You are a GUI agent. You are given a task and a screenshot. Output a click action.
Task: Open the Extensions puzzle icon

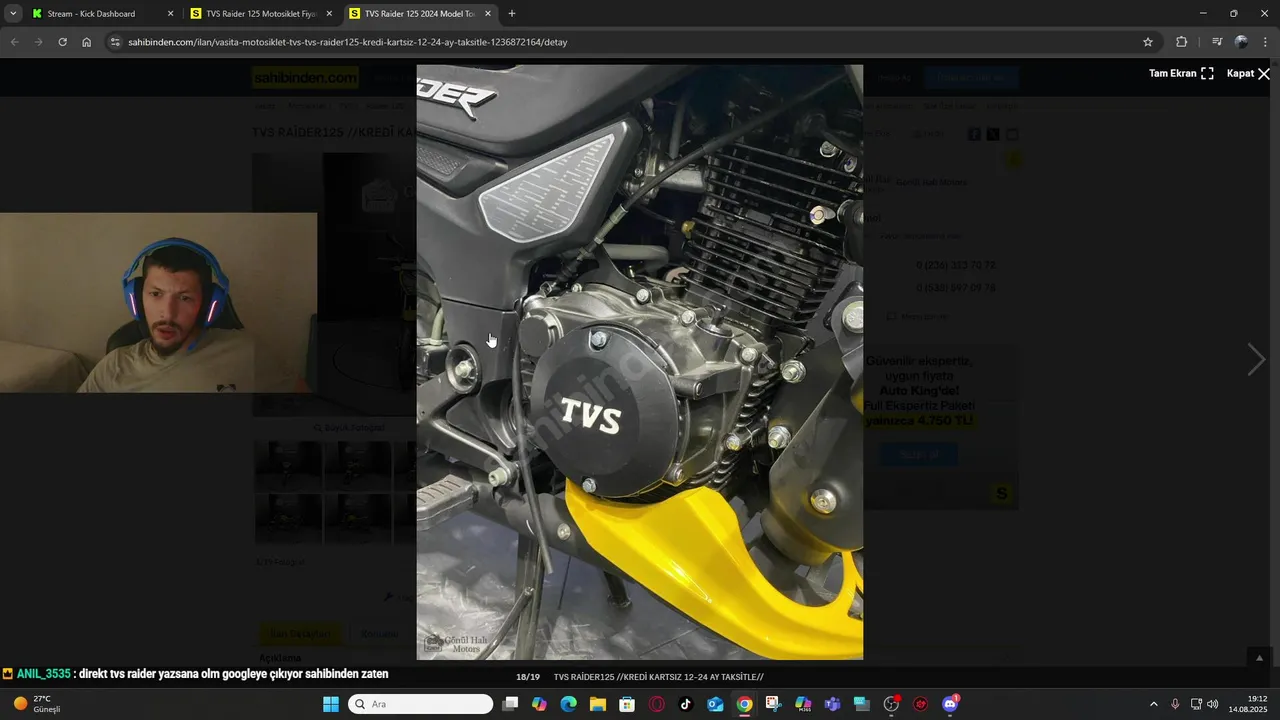(x=1181, y=42)
